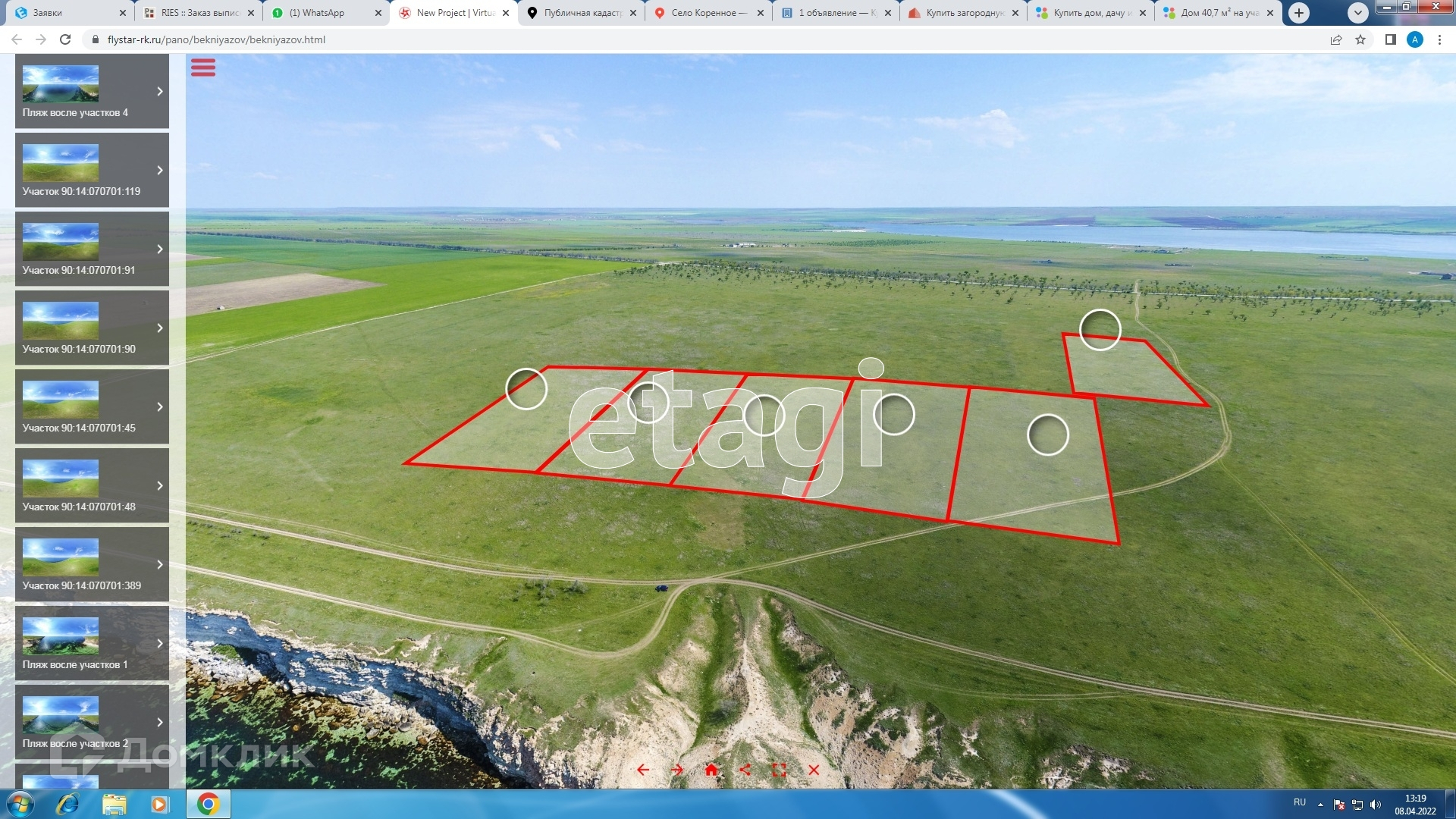Click the red home icon
The height and width of the screenshot is (819, 1456).
711,770
